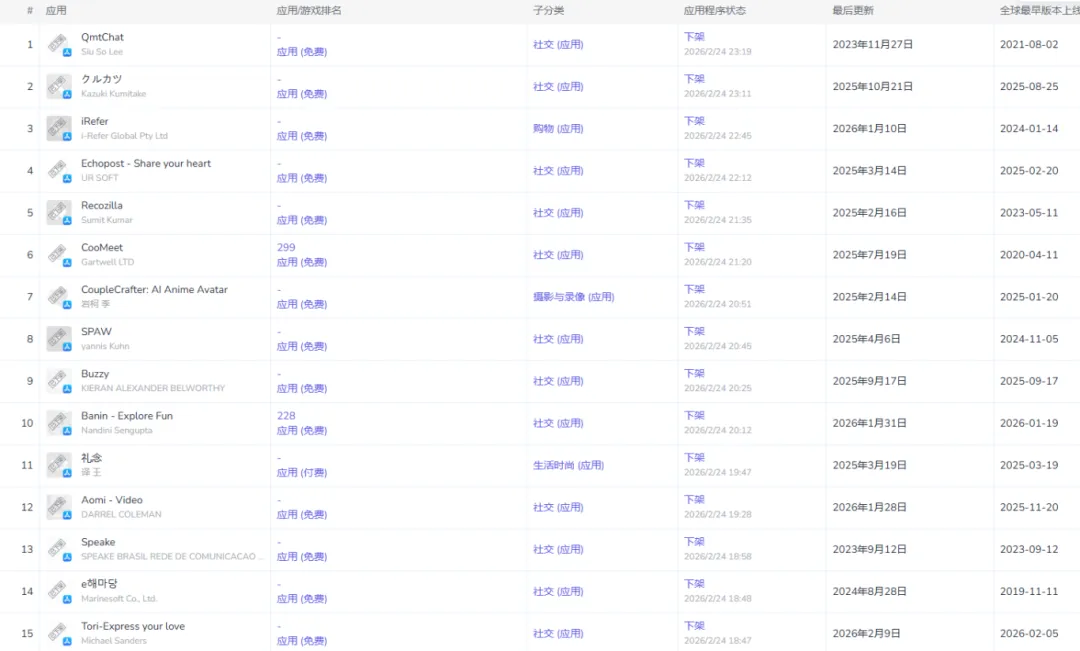Open the Aomi - Video app icon

coord(59,507)
